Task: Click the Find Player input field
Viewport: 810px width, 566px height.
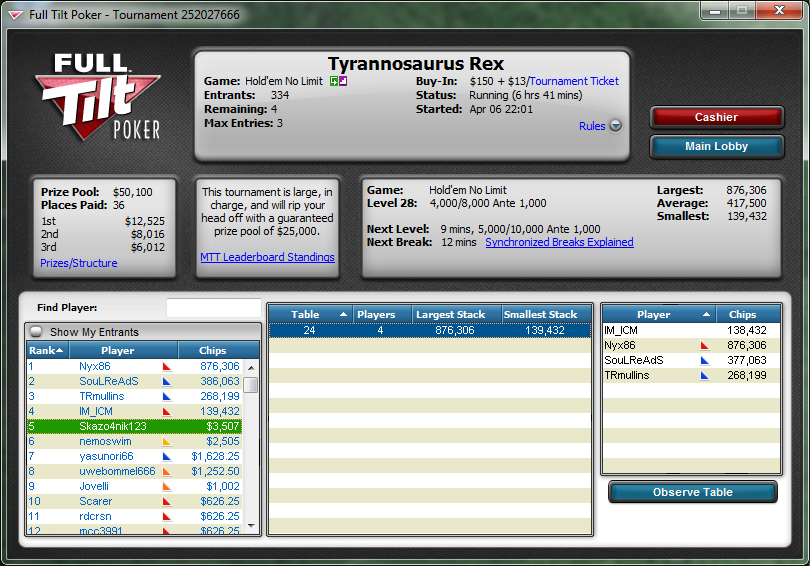Action: tap(213, 308)
